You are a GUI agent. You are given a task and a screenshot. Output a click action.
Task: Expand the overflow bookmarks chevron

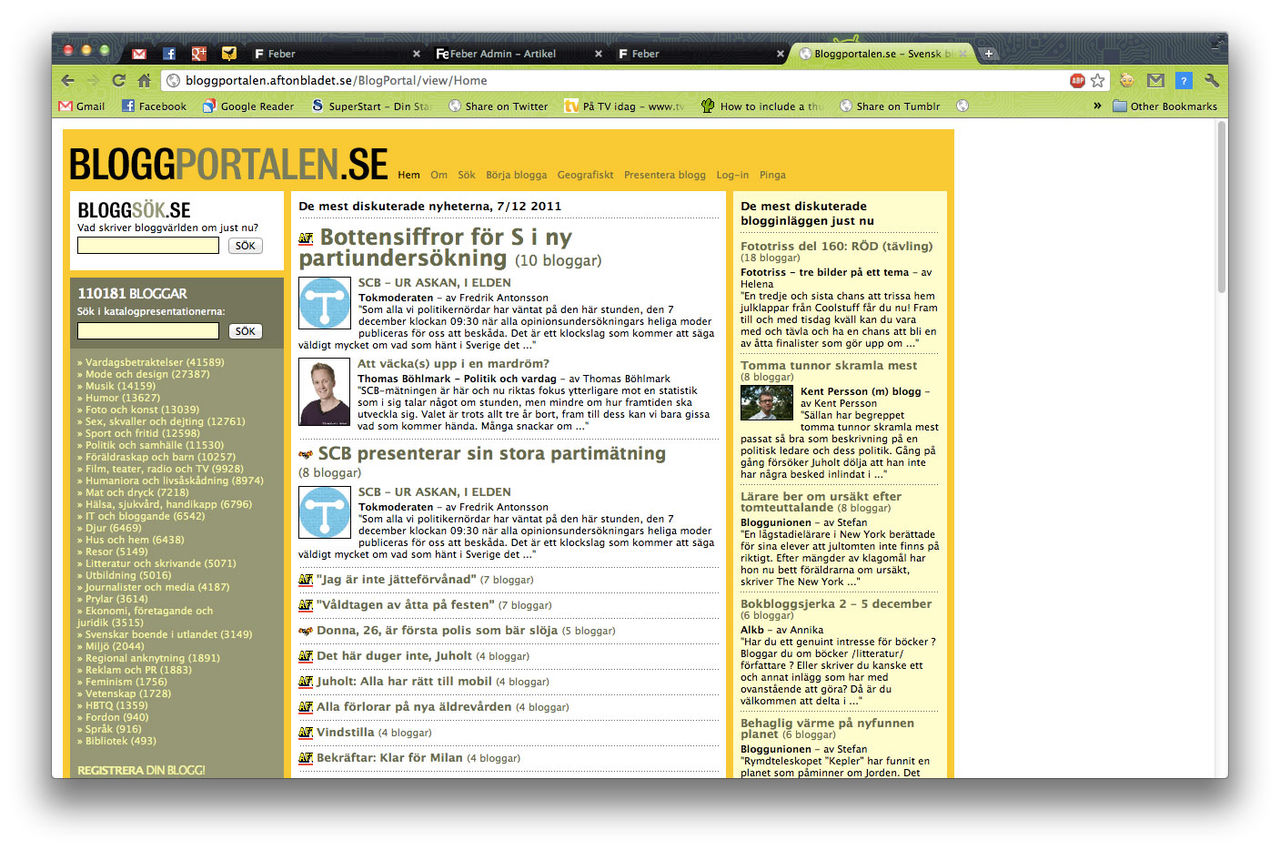(x=1097, y=106)
